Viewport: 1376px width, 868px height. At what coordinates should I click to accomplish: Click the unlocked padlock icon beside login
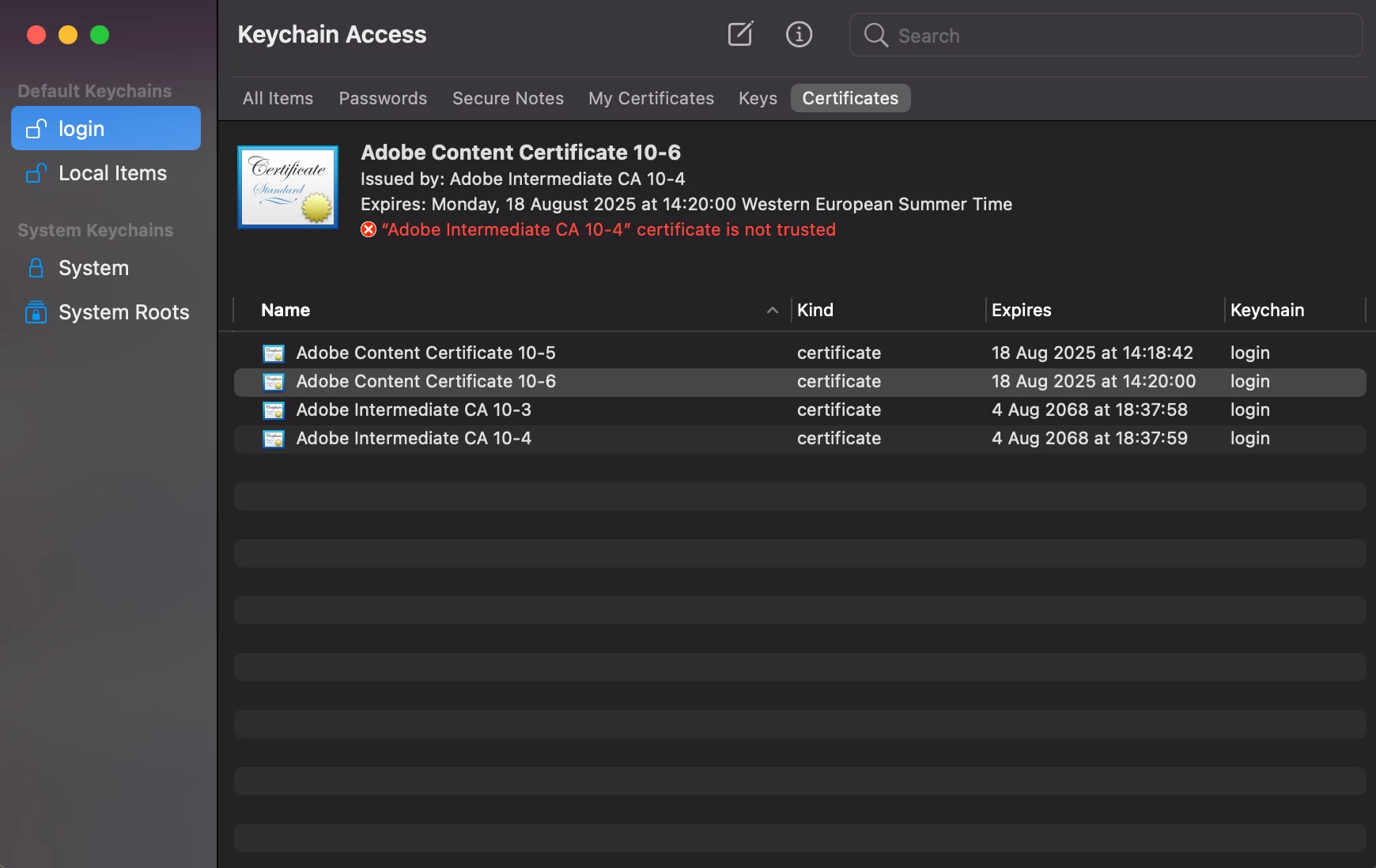pos(36,128)
